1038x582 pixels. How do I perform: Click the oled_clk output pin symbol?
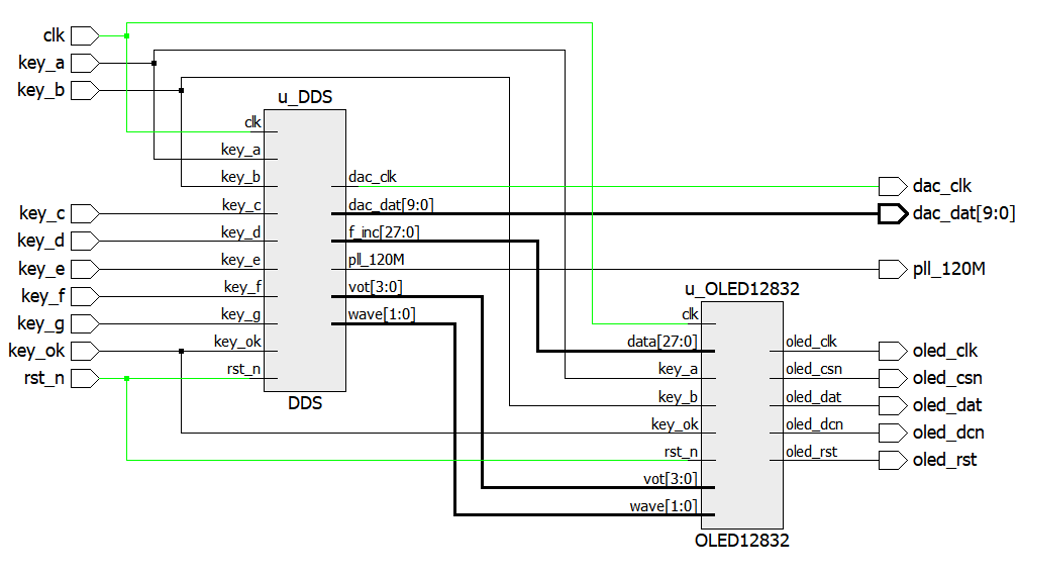pos(892,351)
